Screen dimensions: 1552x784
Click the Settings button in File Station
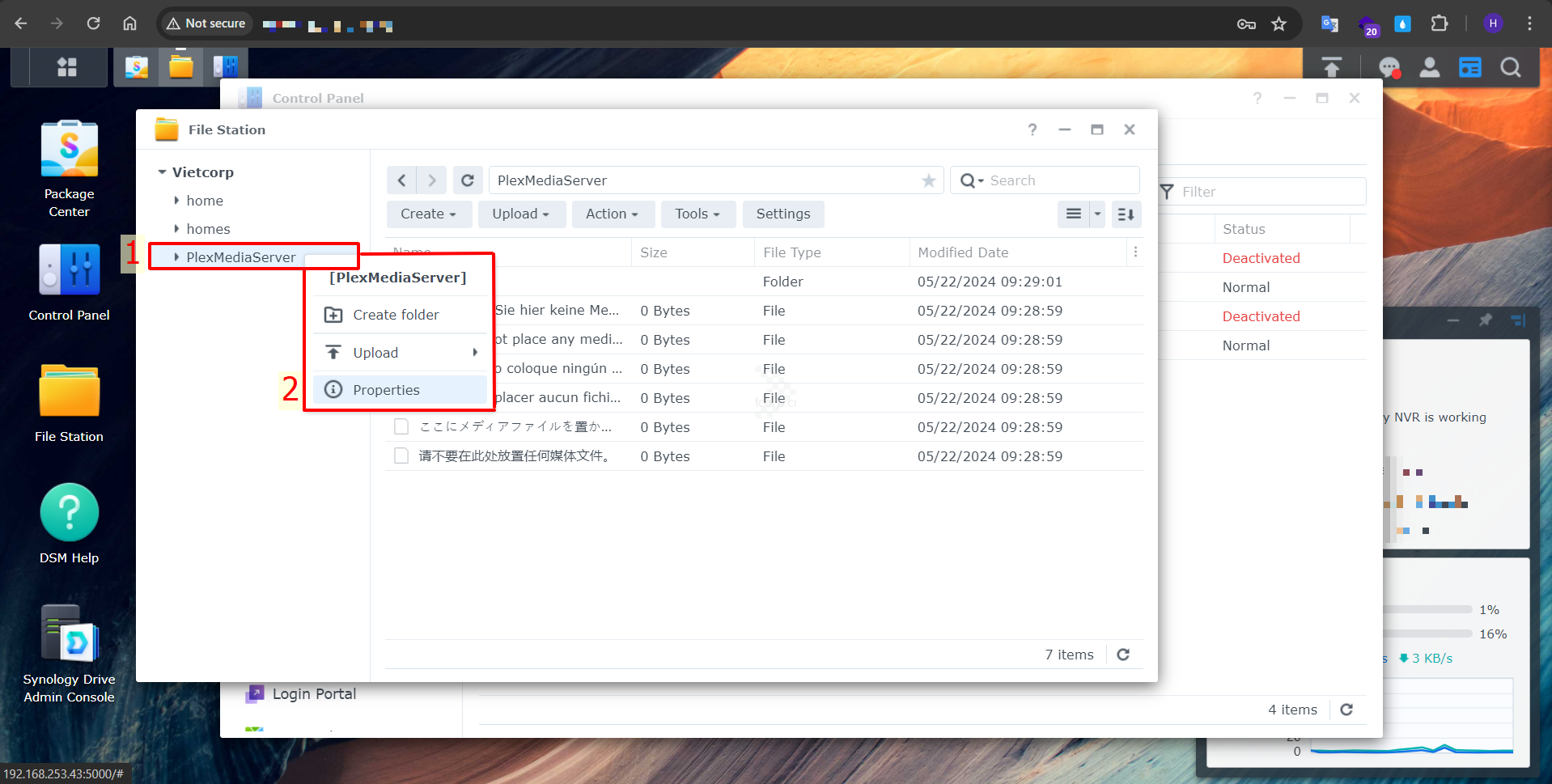[x=782, y=214]
